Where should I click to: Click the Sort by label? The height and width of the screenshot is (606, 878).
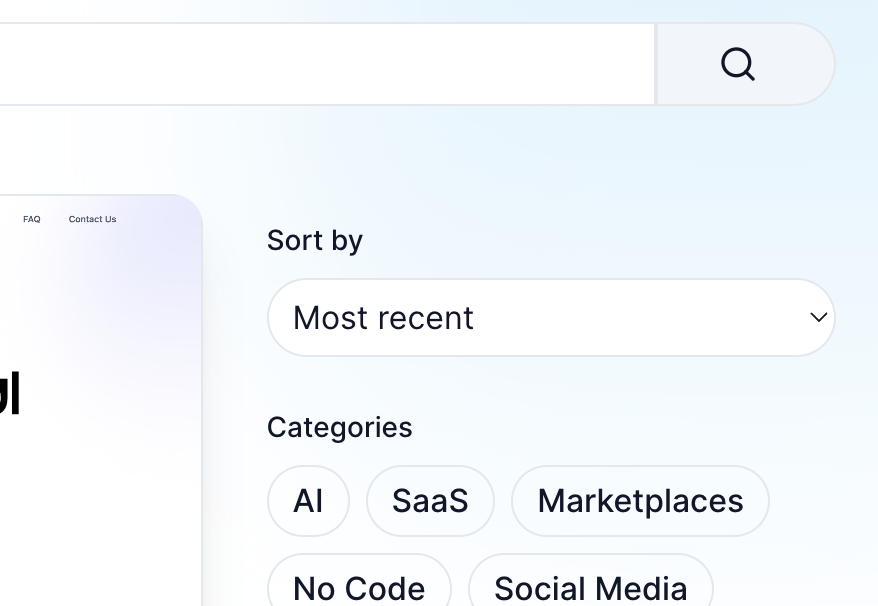(314, 241)
